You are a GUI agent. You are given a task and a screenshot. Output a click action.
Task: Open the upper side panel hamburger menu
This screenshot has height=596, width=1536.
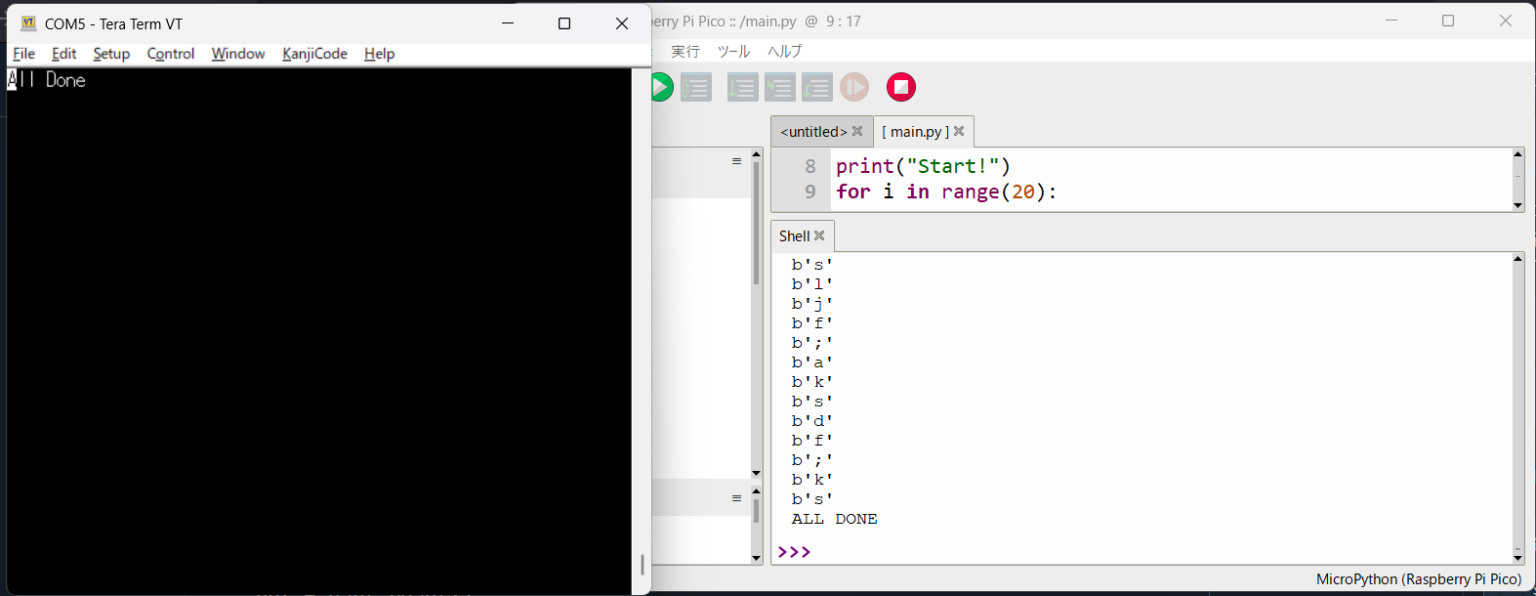[736, 160]
